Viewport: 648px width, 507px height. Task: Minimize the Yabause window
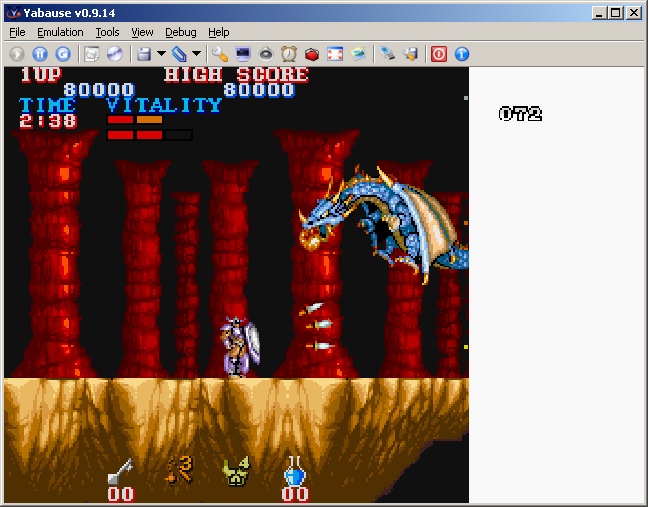[x=599, y=13]
